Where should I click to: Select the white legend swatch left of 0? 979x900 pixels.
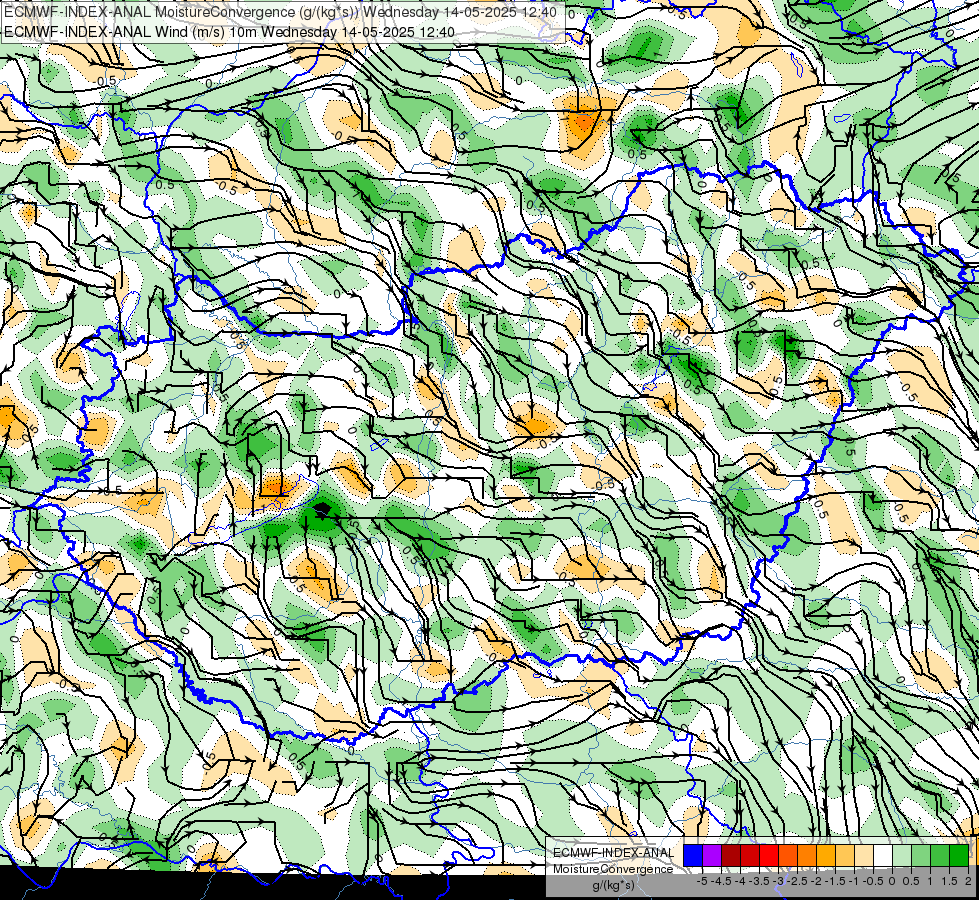pyautogui.click(x=883, y=855)
